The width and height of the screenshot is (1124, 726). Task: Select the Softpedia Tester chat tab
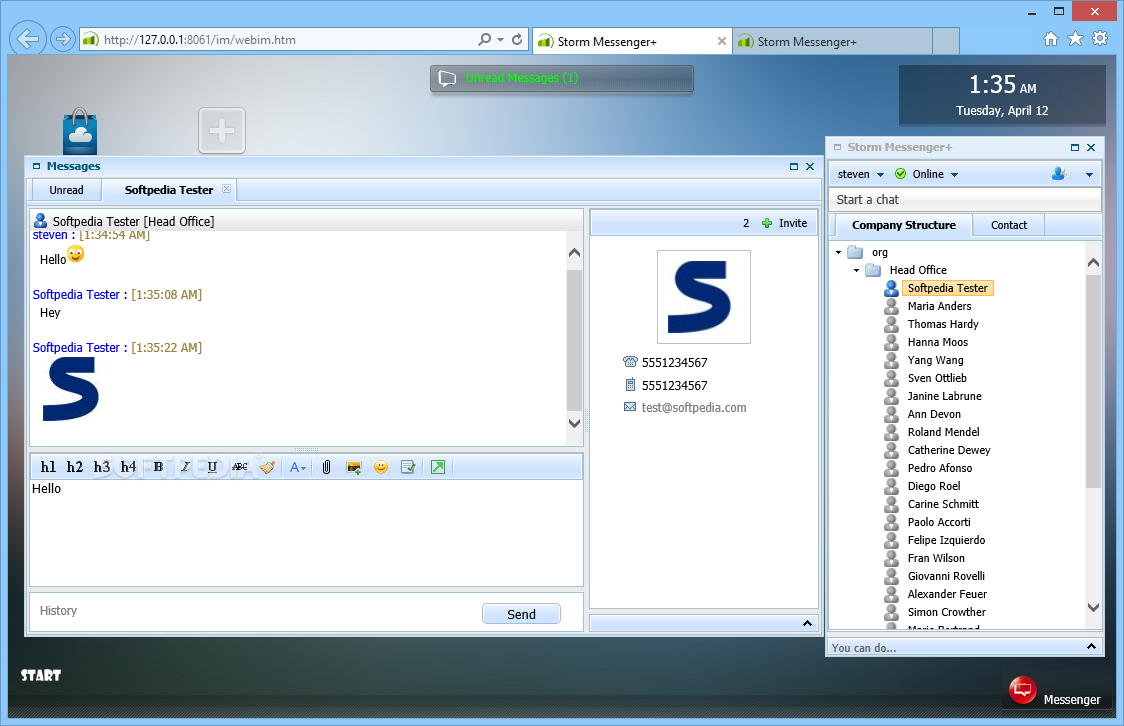click(x=168, y=190)
